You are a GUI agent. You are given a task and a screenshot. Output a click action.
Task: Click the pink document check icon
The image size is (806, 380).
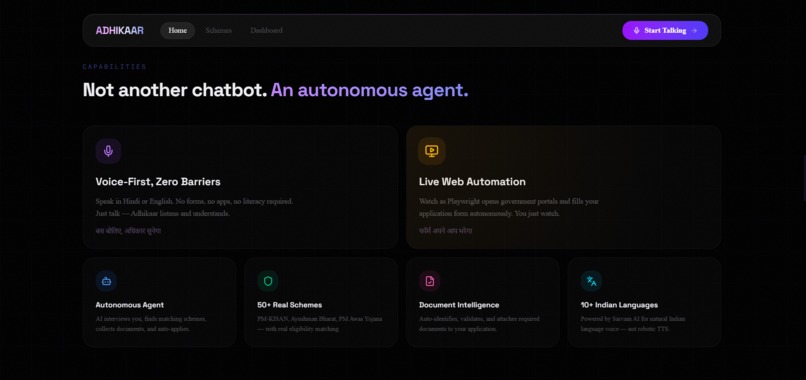[430, 281]
